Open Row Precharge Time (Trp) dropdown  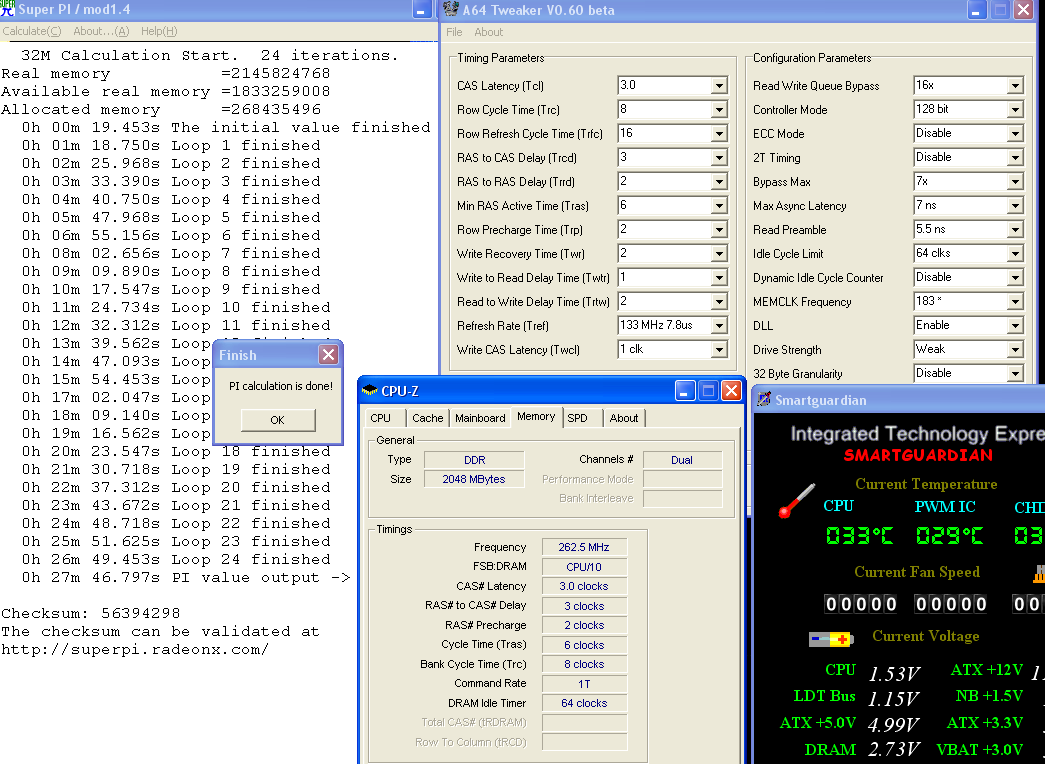point(719,230)
